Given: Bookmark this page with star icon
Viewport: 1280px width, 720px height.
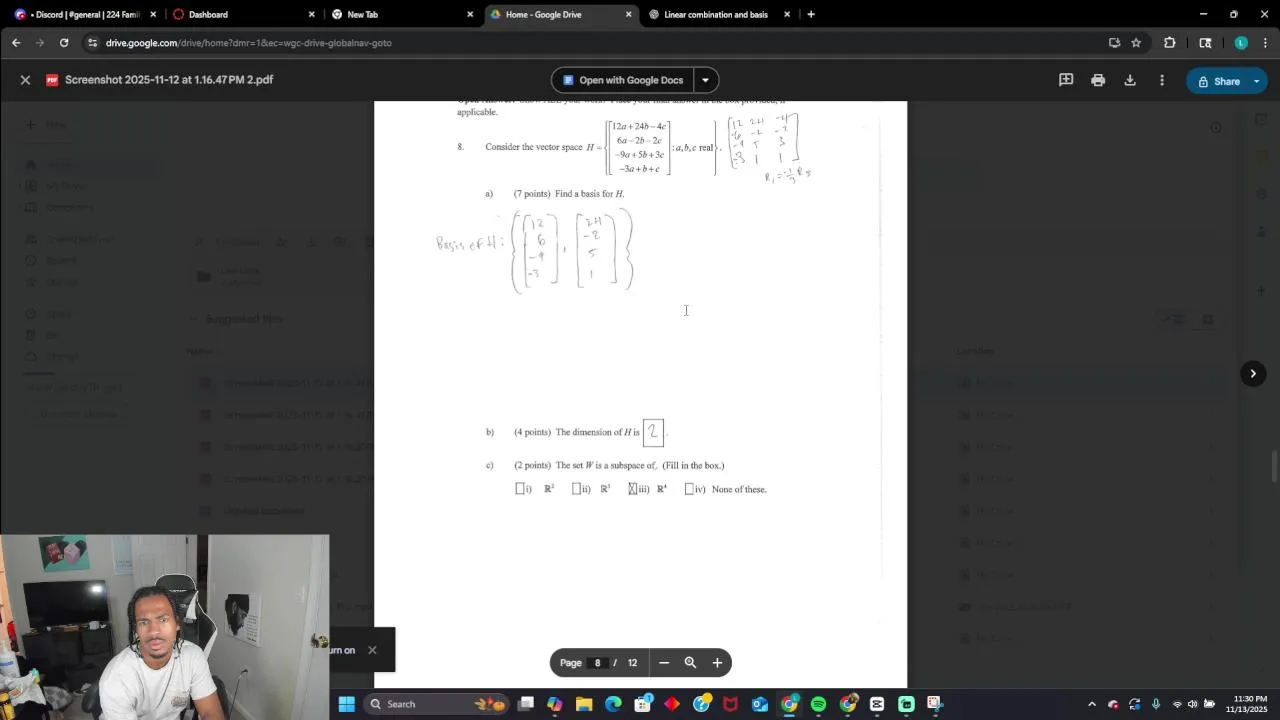Looking at the screenshot, I should click(1136, 43).
